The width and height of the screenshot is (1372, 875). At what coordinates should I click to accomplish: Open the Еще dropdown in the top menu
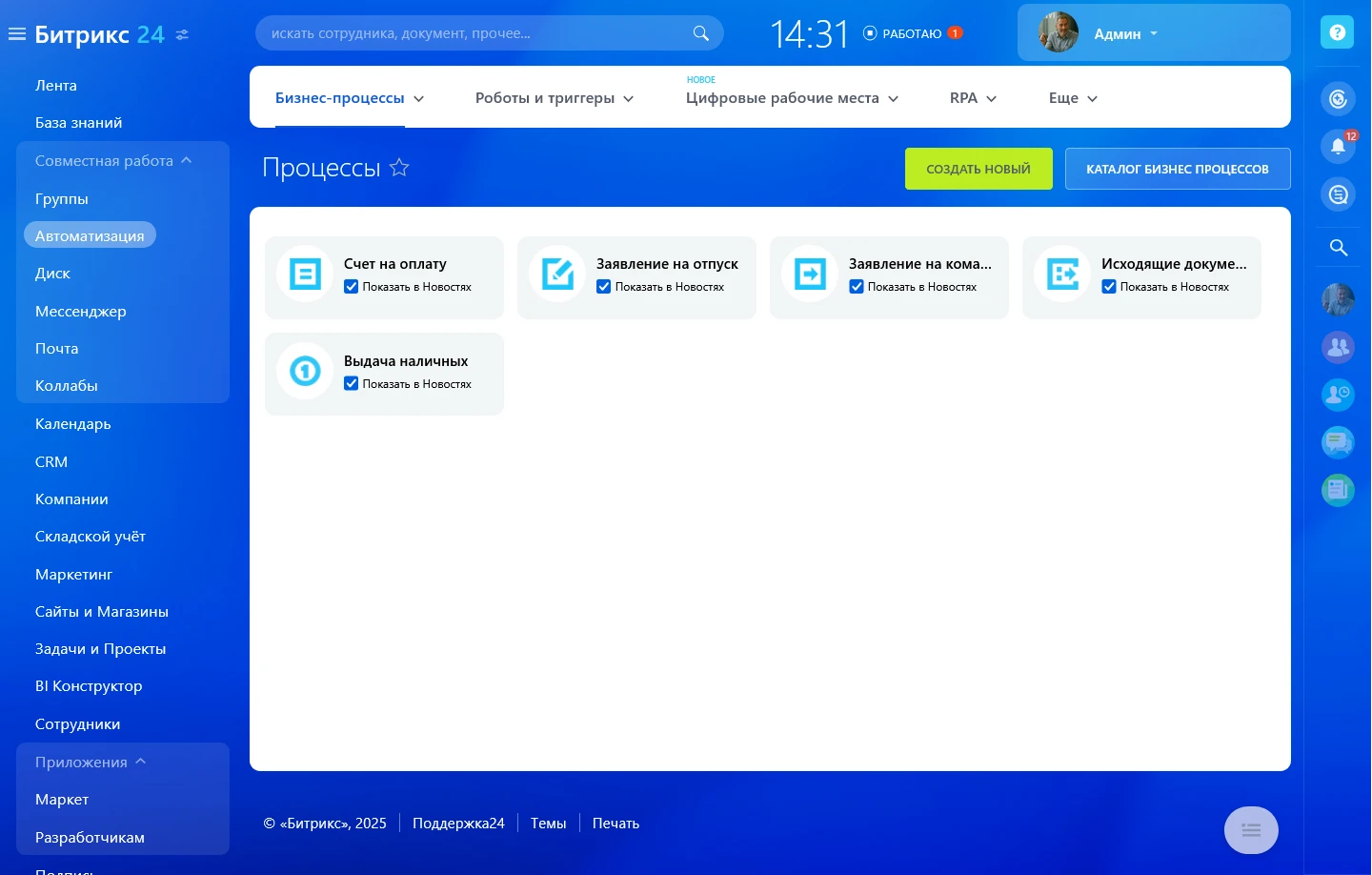1072,98
